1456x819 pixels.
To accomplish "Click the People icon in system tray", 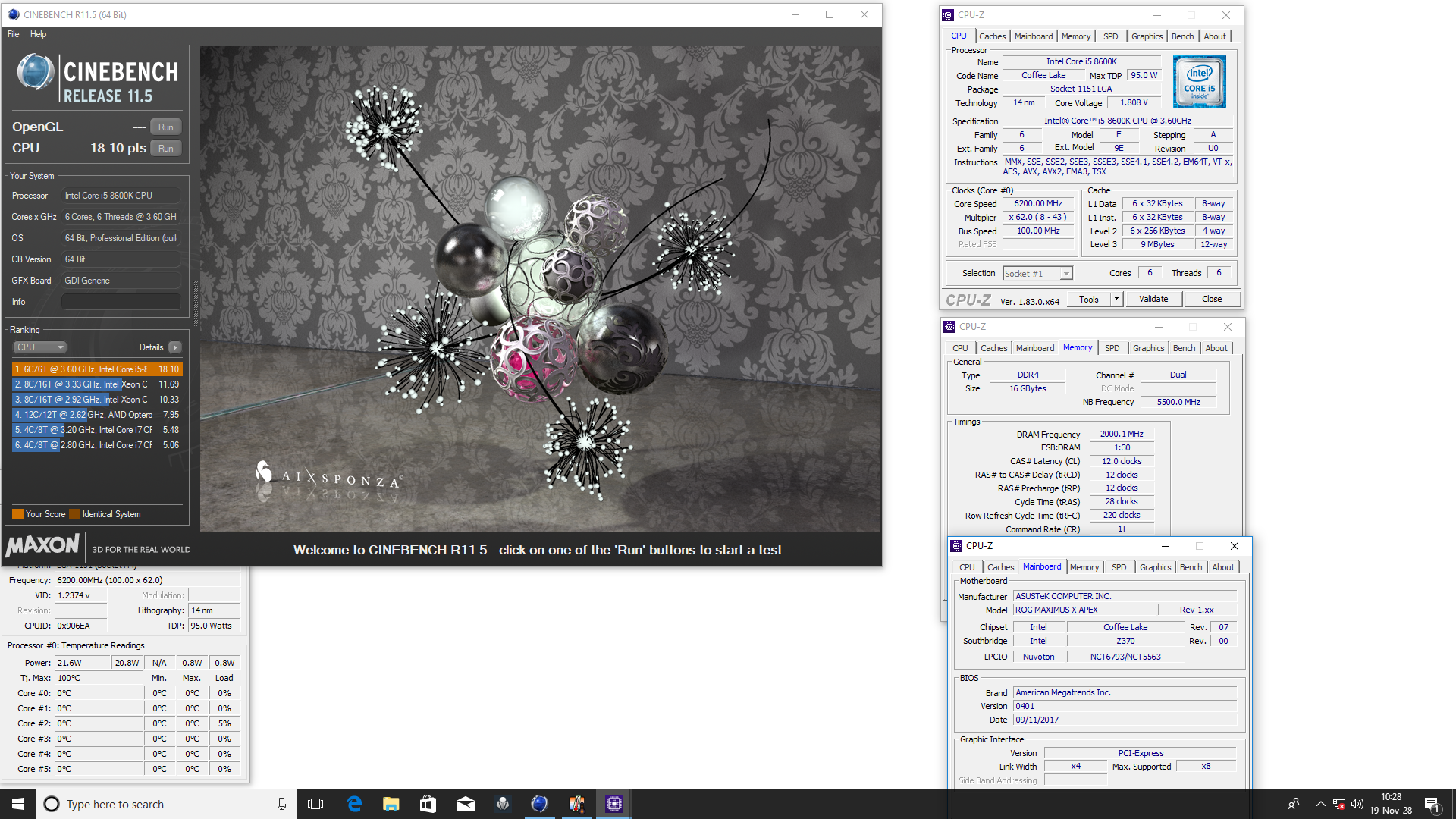I will (1294, 804).
